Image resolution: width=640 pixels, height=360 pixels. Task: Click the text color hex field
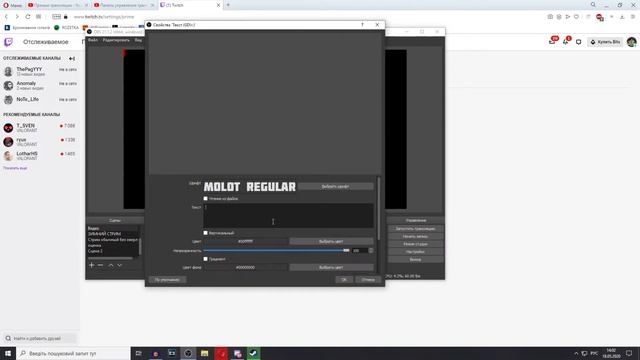(x=245, y=241)
